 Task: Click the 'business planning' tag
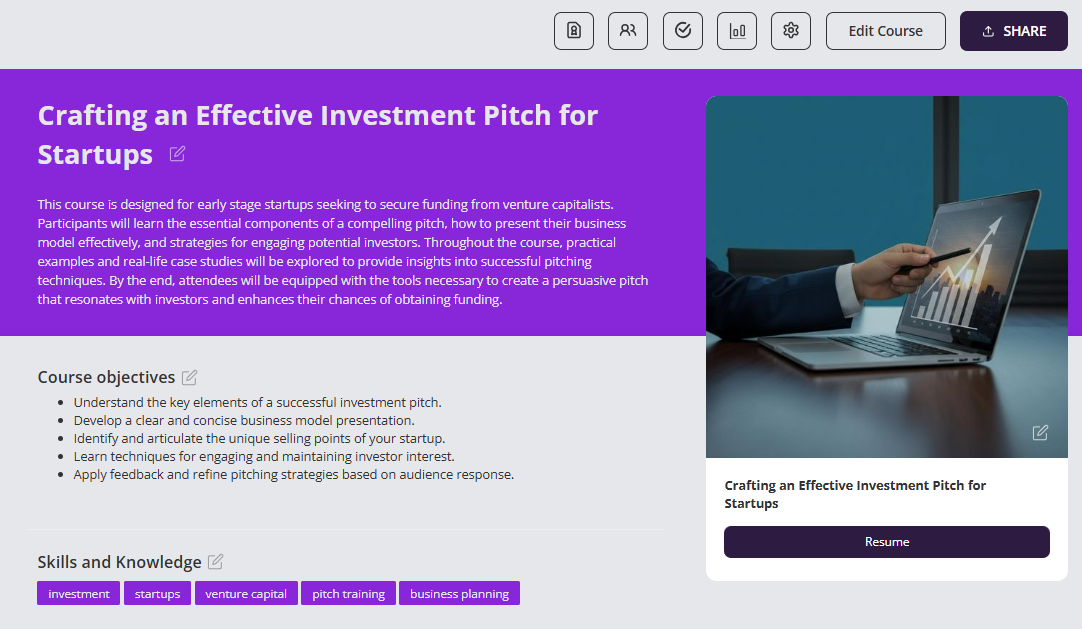pyautogui.click(x=459, y=594)
